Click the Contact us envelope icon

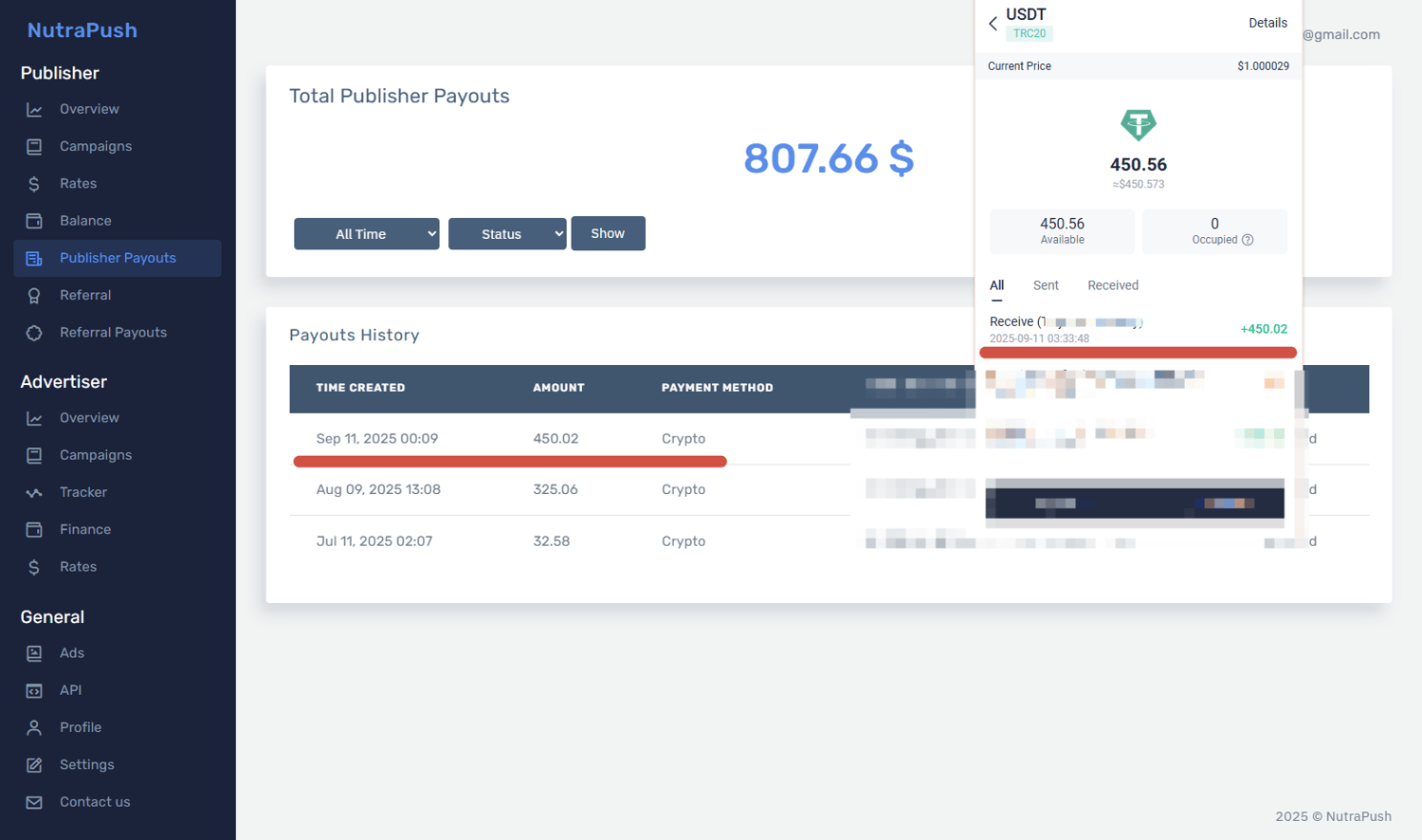click(34, 802)
